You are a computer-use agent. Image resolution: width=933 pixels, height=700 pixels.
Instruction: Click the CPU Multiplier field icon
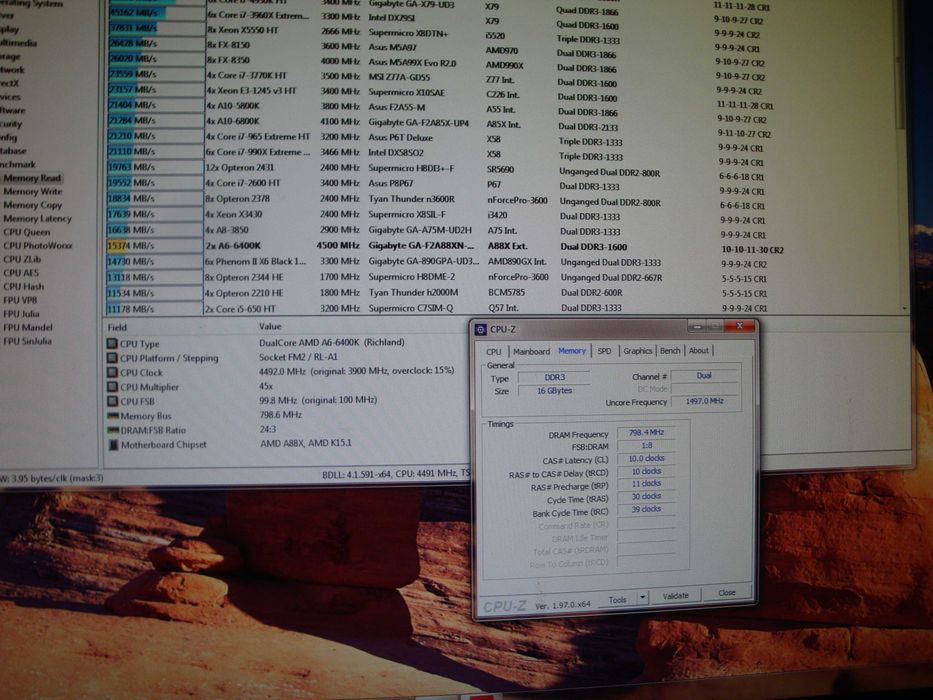(x=112, y=387)
